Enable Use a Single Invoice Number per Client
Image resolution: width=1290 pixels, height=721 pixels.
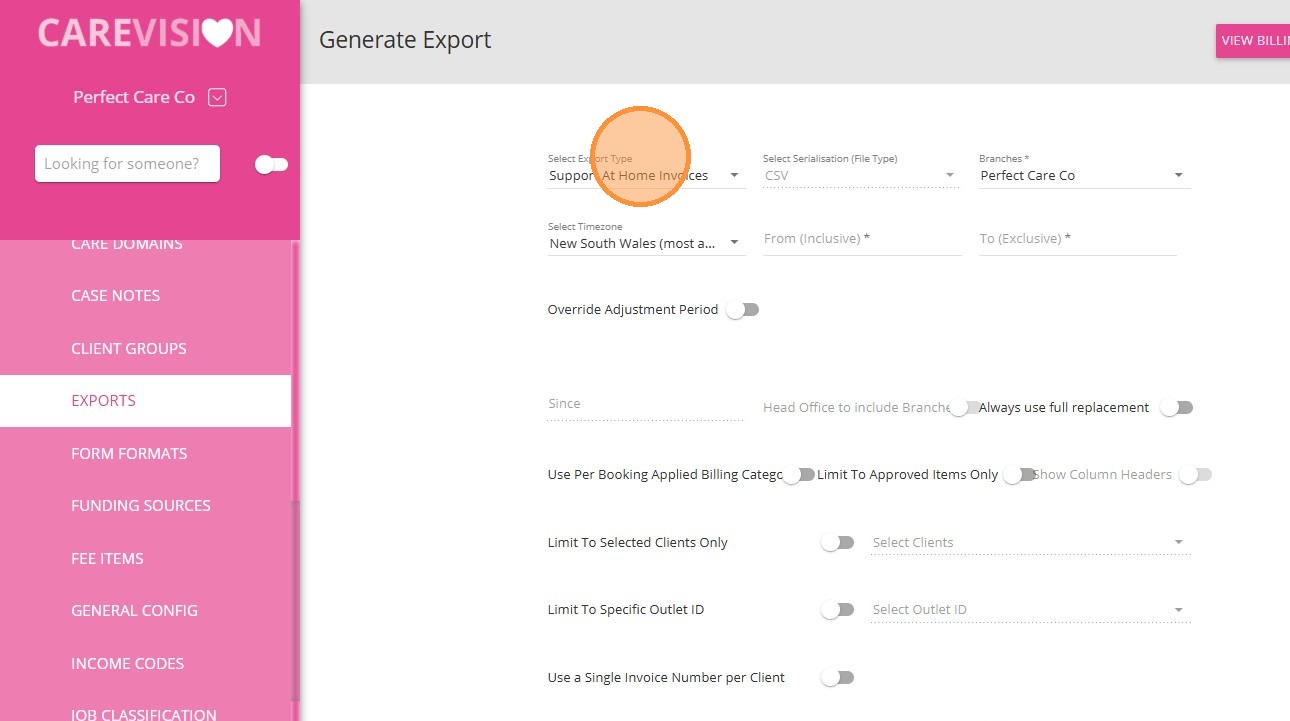pos(837,678)
